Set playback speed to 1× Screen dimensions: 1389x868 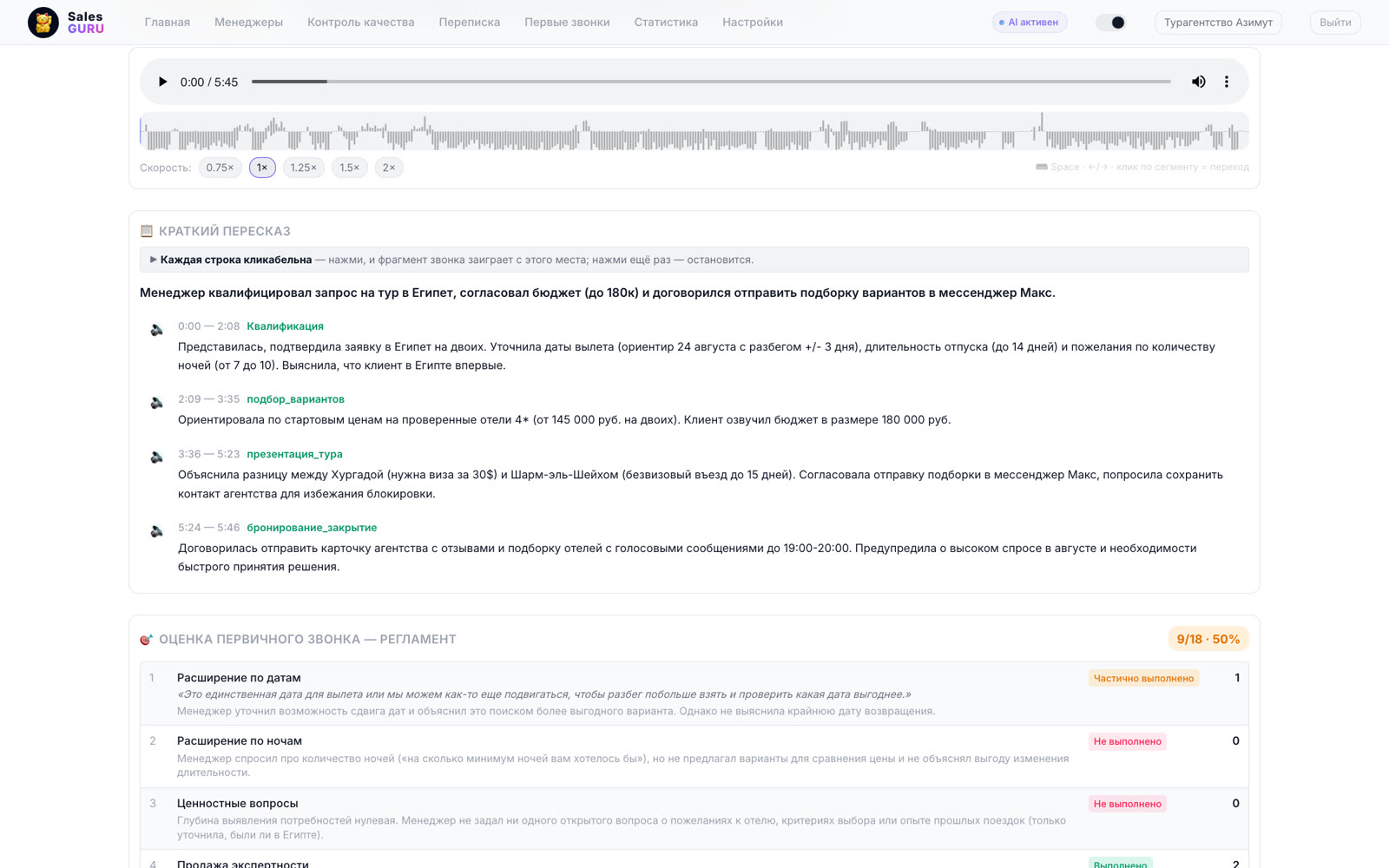click(262, 168)
